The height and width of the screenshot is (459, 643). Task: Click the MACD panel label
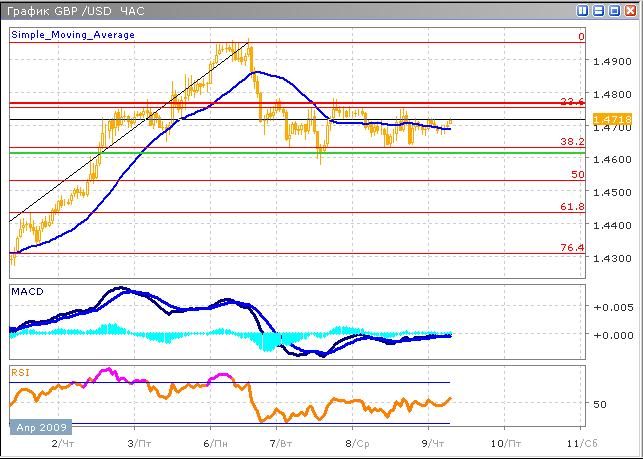pyautogui.click(x=26, y=291)
